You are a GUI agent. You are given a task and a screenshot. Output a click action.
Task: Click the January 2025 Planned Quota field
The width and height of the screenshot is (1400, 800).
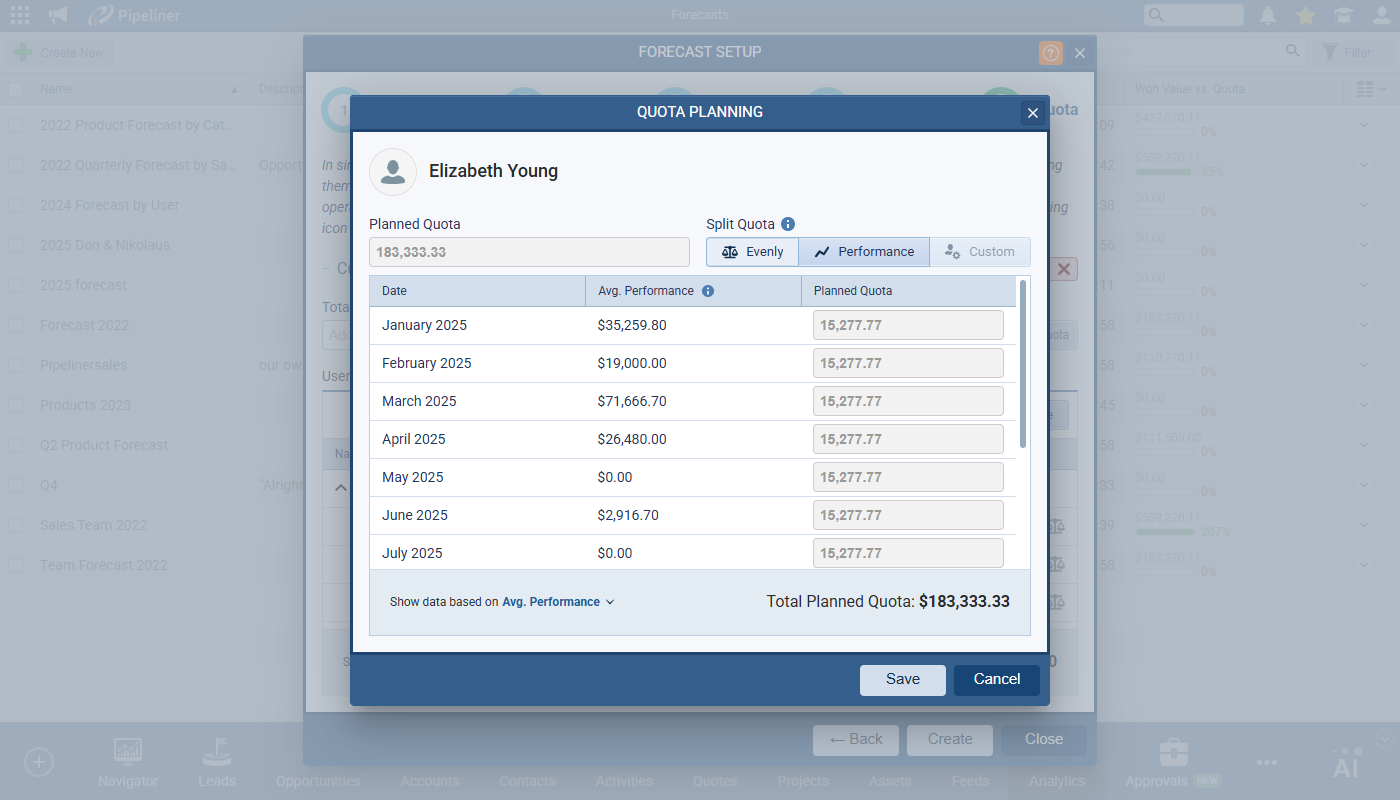pyautogui.click(x=907, y=325)
